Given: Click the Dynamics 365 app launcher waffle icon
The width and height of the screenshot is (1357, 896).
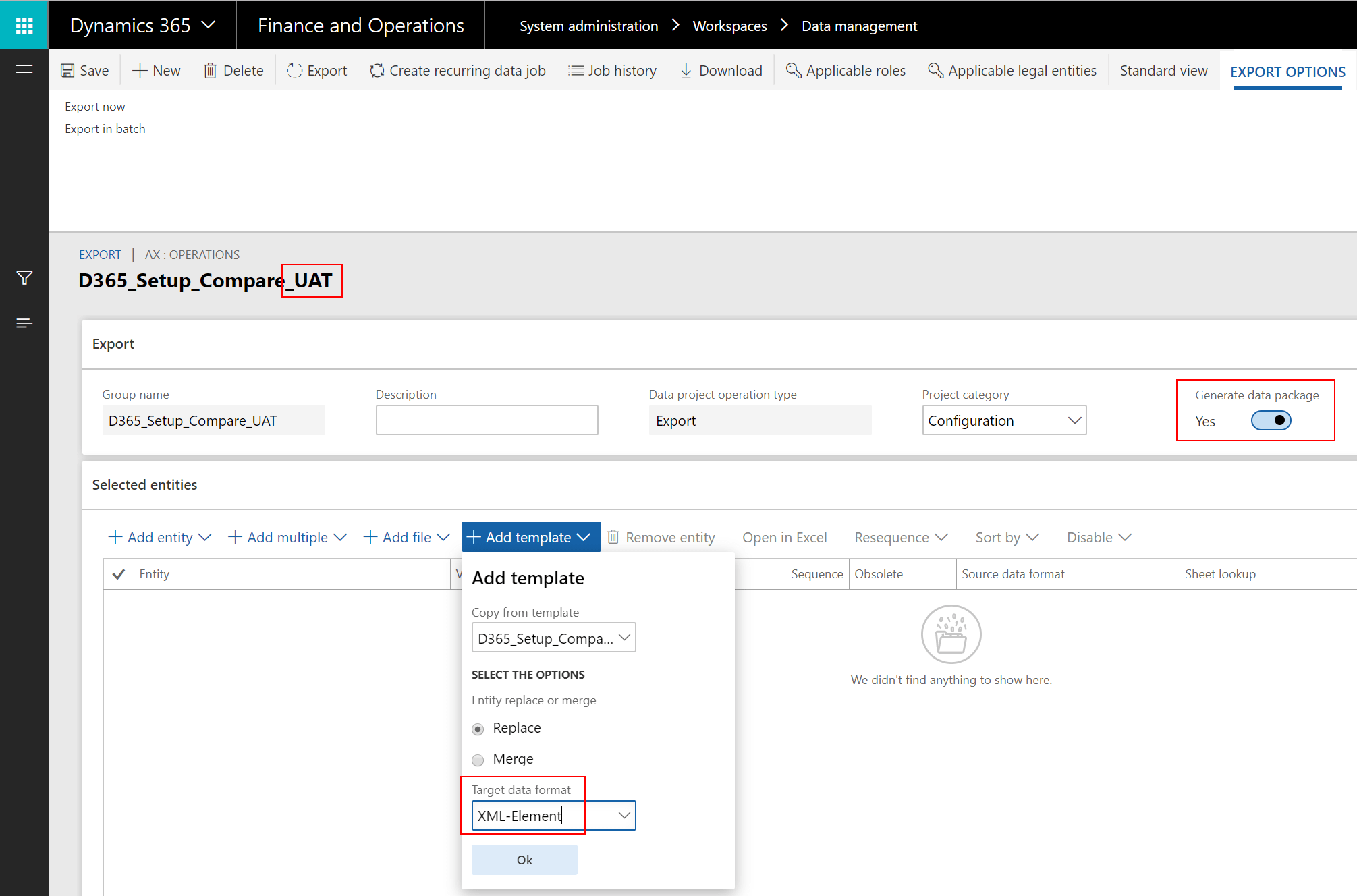Looking at the screenshot, I should (24, 25).
